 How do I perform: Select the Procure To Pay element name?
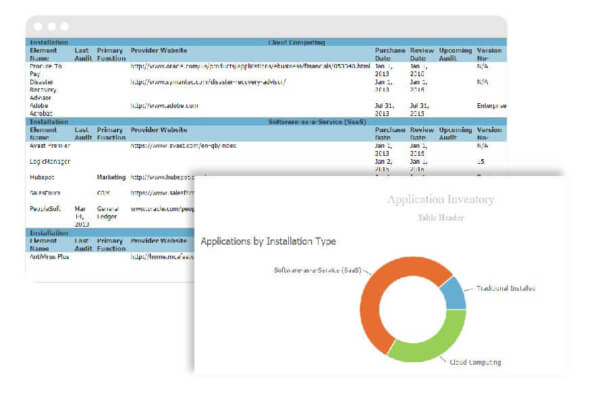pos(46,70)
